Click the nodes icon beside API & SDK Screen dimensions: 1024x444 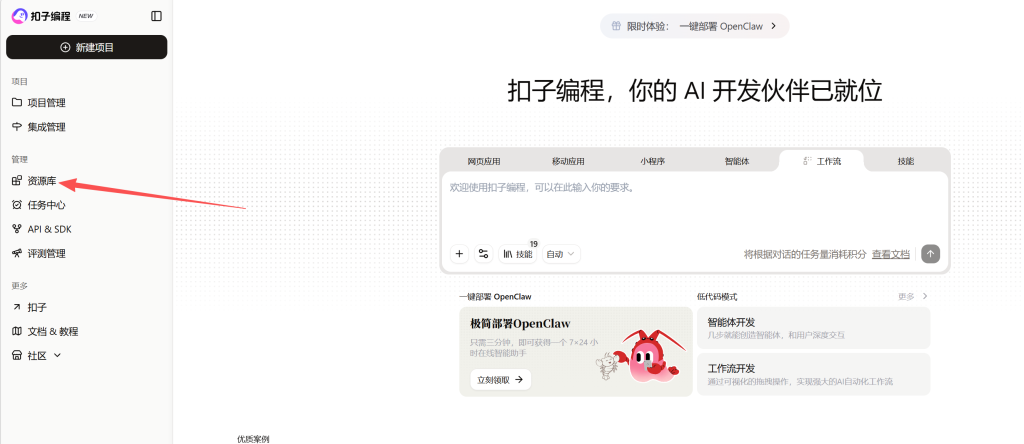pyautogui.click(x=17, y=229)
